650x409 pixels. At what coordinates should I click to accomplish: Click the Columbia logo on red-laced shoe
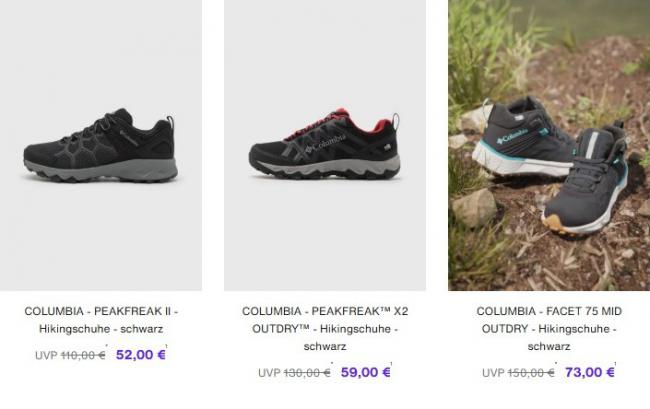point(326,143)
